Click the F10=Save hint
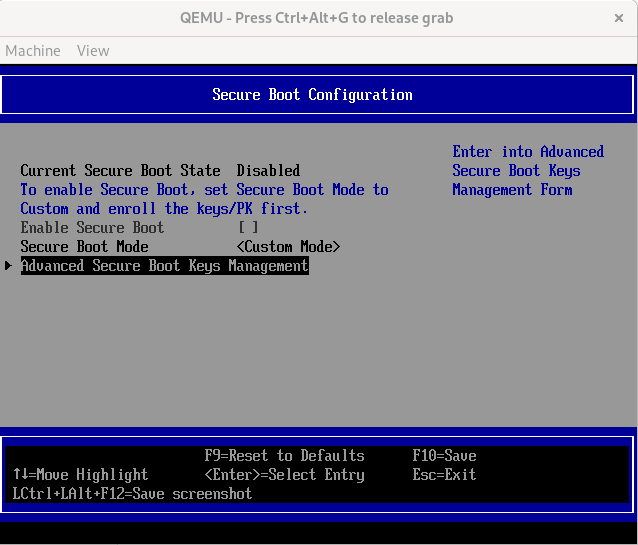638x545 pixels. tap(444, 455)
